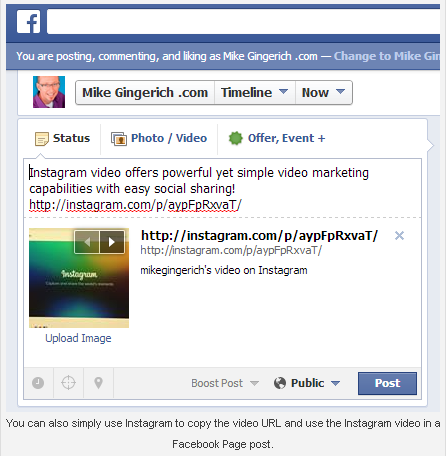Click the Instagram video preview thumbnail
Viewport: 446px width, 456px height.
pos(79,278)
